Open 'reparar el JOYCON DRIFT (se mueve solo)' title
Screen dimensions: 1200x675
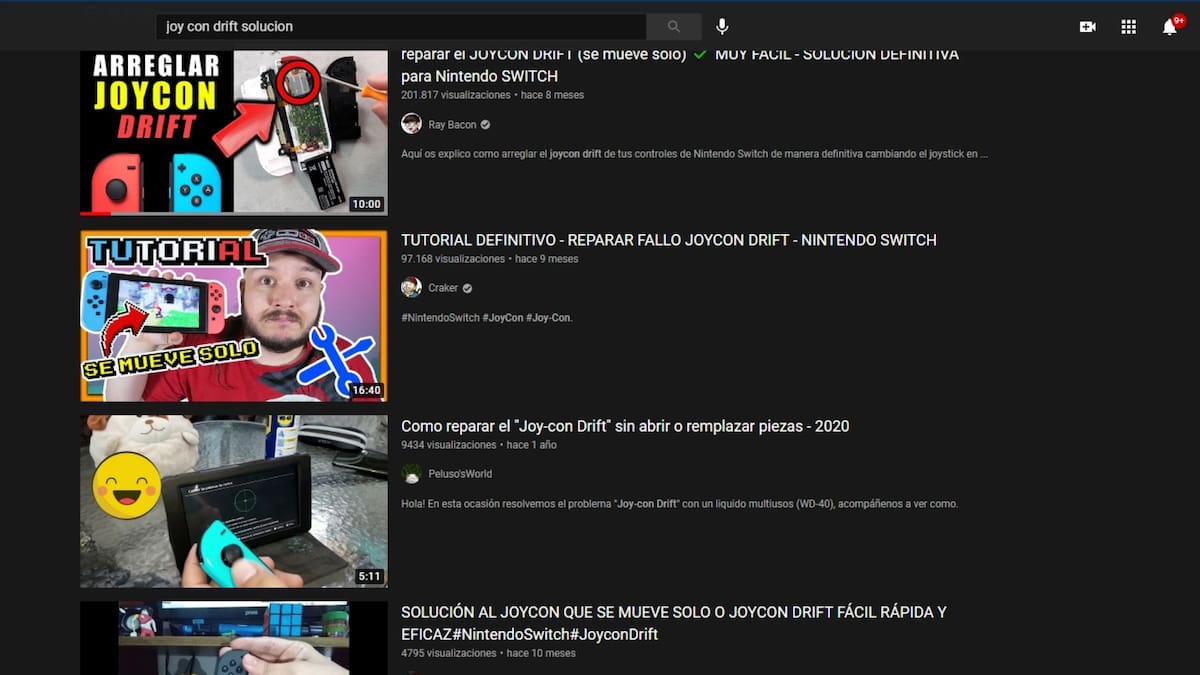coord(680,65)
